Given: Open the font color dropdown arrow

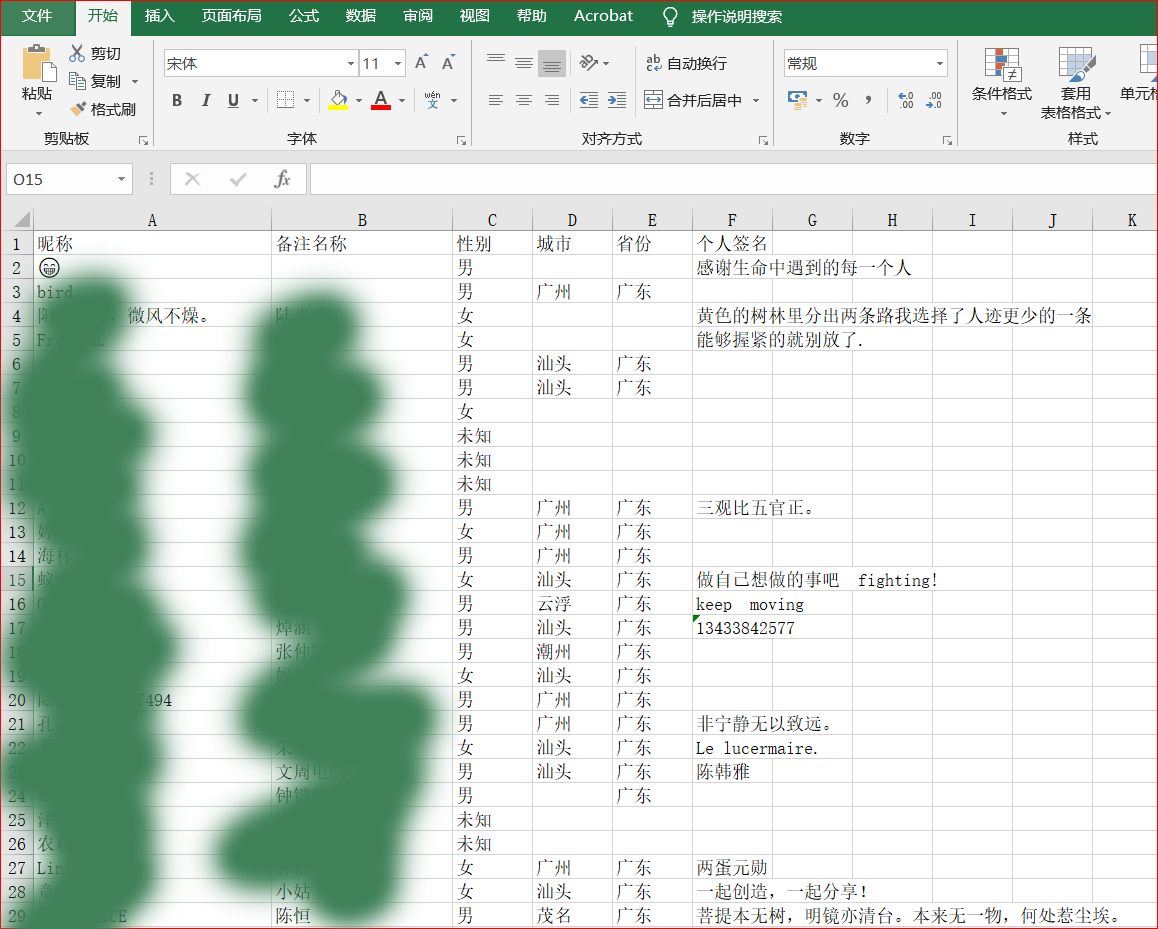Looking at the screenshot, I should 402,100.
